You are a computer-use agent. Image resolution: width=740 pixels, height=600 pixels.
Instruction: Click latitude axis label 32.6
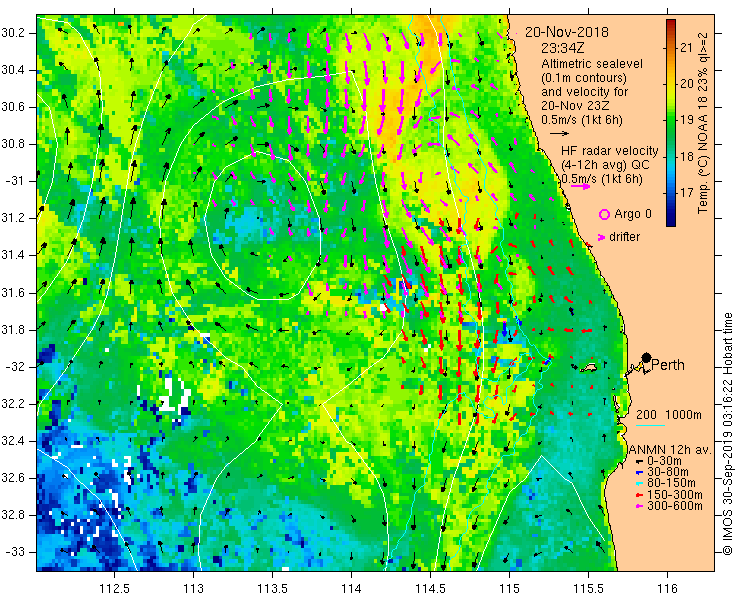pos(13,478)
